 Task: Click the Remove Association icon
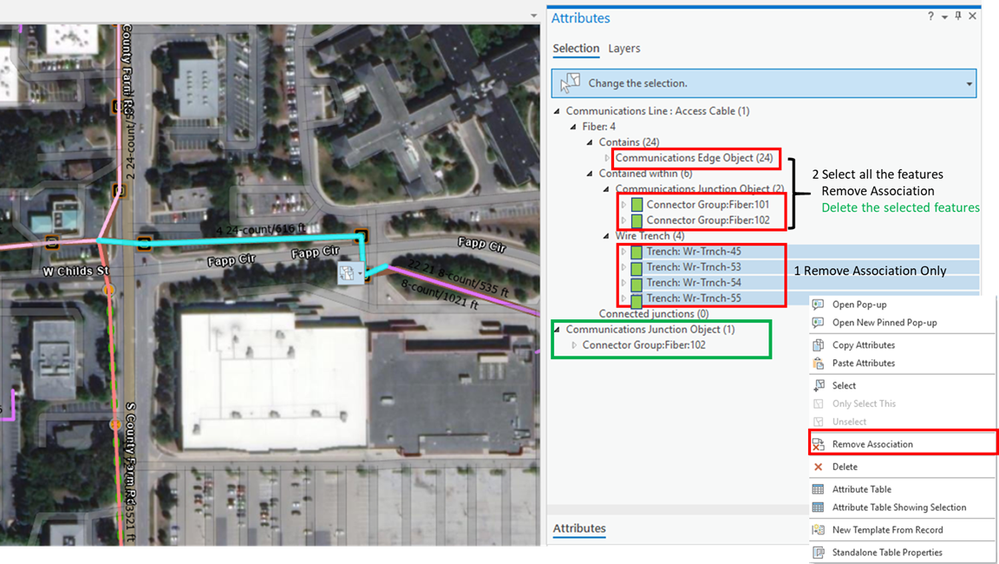[818, 444]
